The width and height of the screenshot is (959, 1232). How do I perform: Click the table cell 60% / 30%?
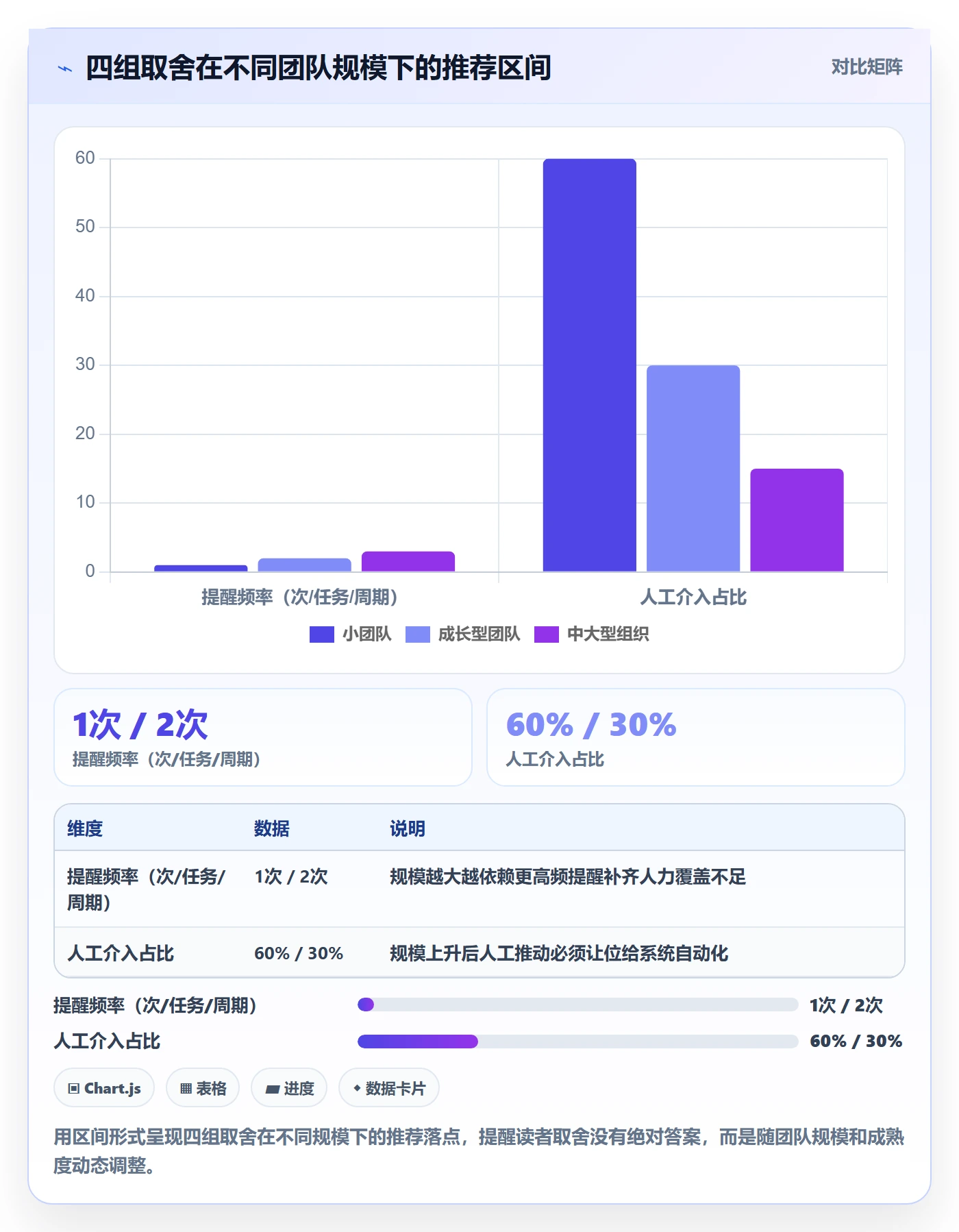(299, 953)
